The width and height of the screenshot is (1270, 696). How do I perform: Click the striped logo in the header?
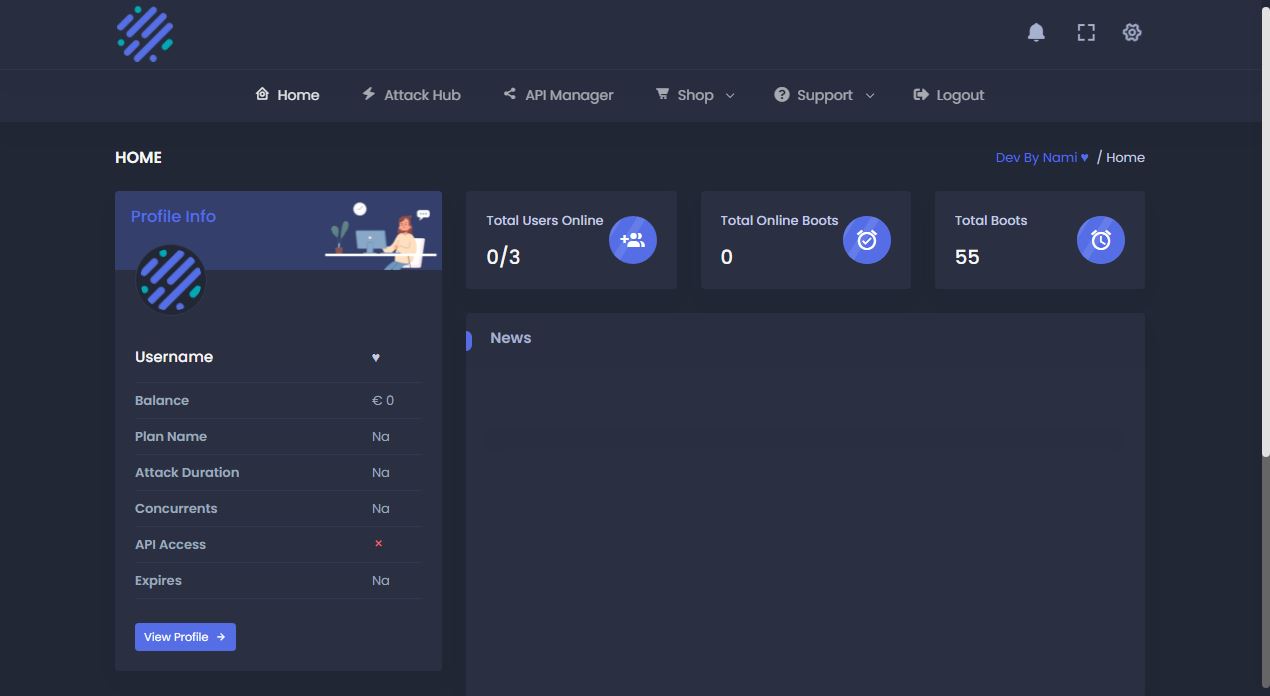pos(145,34)
